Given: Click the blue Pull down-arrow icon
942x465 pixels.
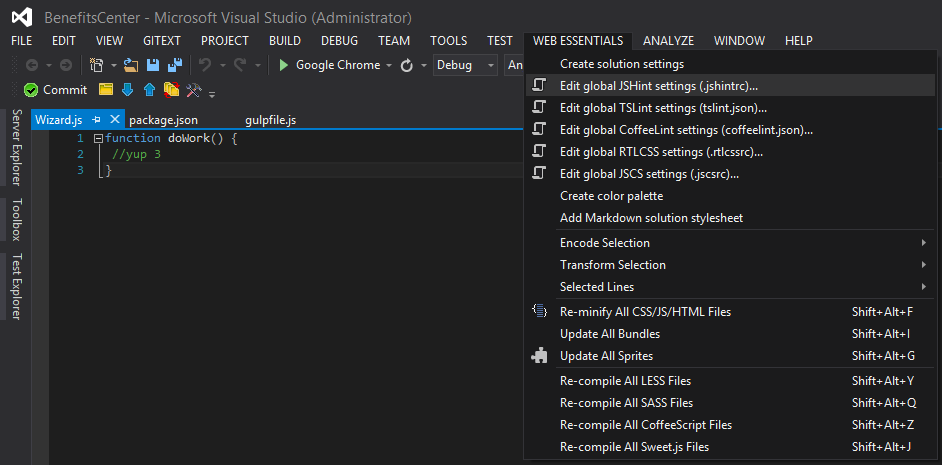Looking at the screenshot, I should pos(127,90).
